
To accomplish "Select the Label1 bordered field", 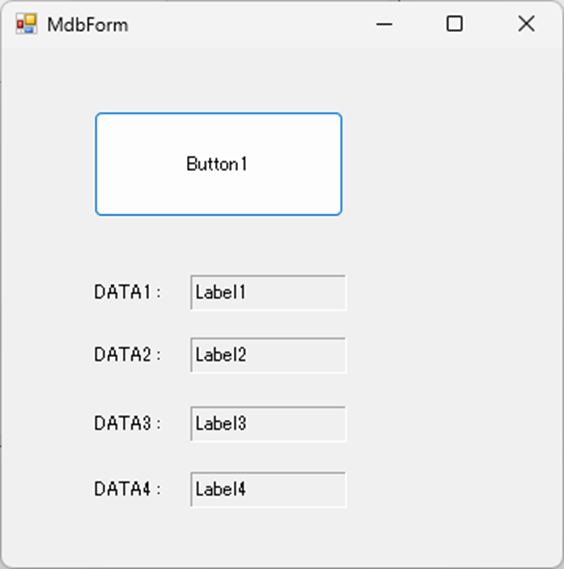I will coord(268,292).
